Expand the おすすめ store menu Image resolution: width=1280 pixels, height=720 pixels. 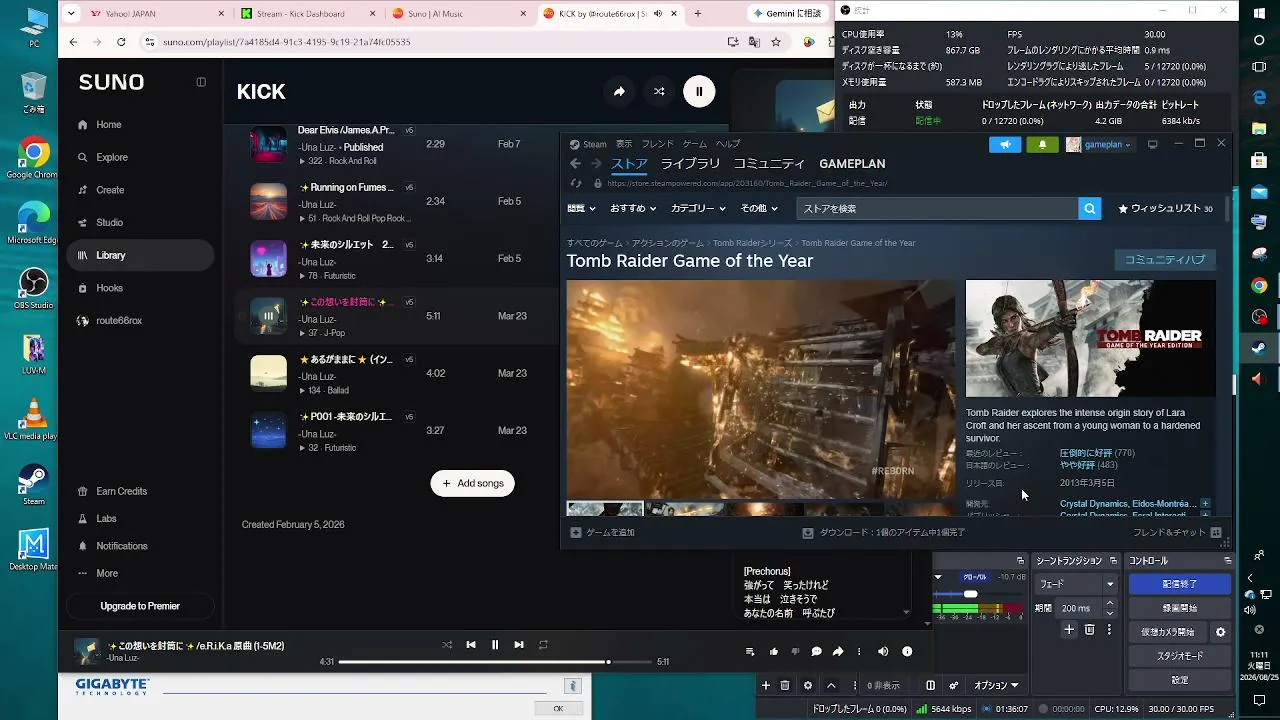pyautogui.click(x=633, y=208)
